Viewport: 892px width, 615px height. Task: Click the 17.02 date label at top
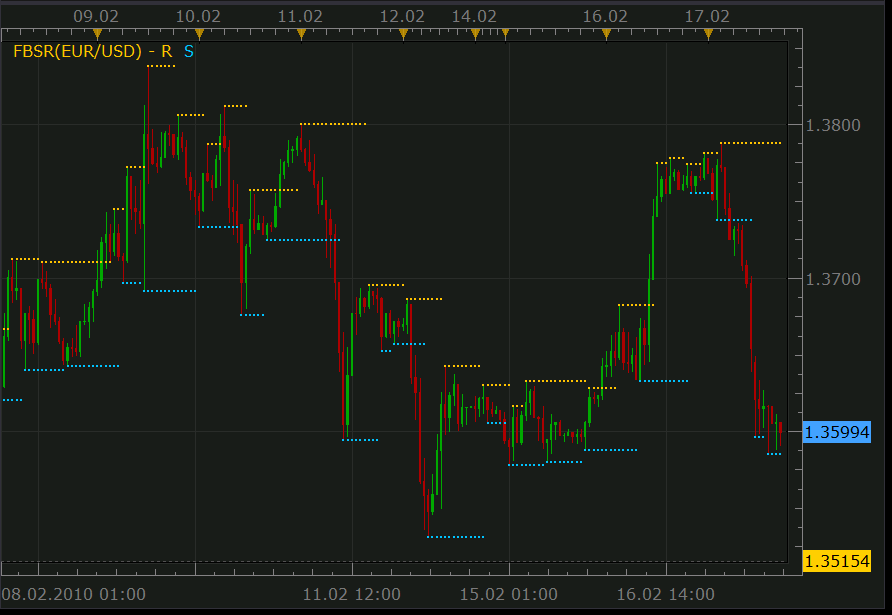click(707, 16)
